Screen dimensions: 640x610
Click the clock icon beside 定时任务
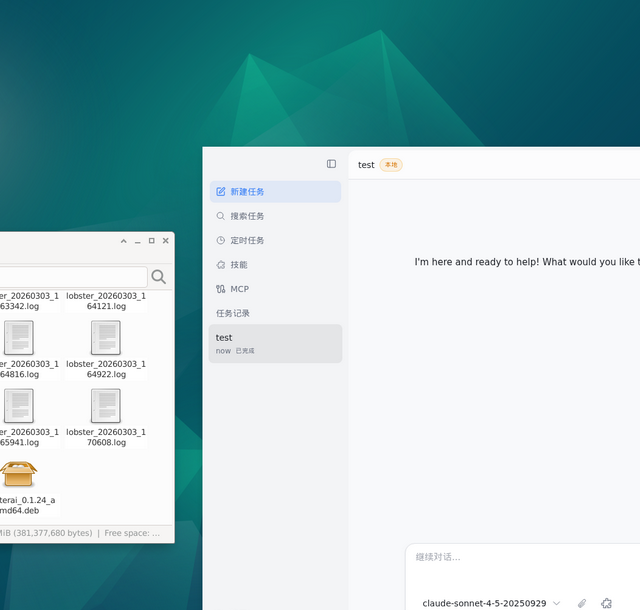(220, 240)
